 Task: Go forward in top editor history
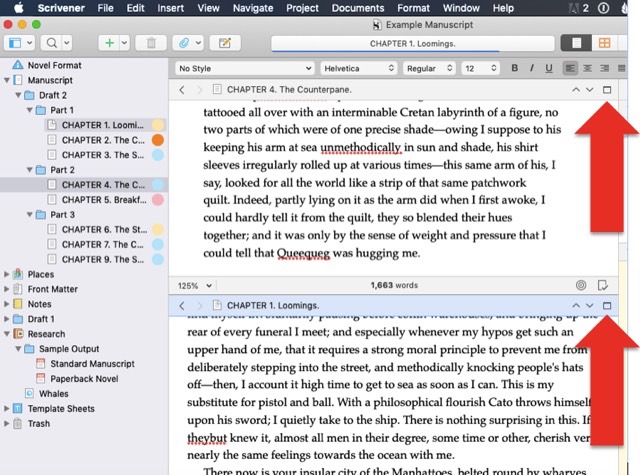point(199,90)
